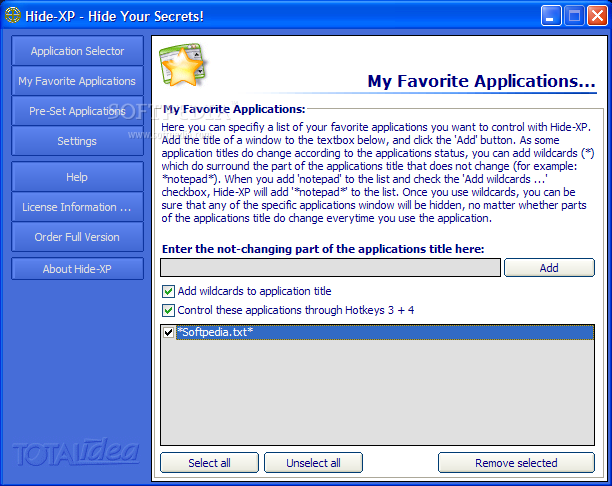Select the *Softpedia.txt* list row
This screenshot has height=486, width=612.
click(385, 332)
